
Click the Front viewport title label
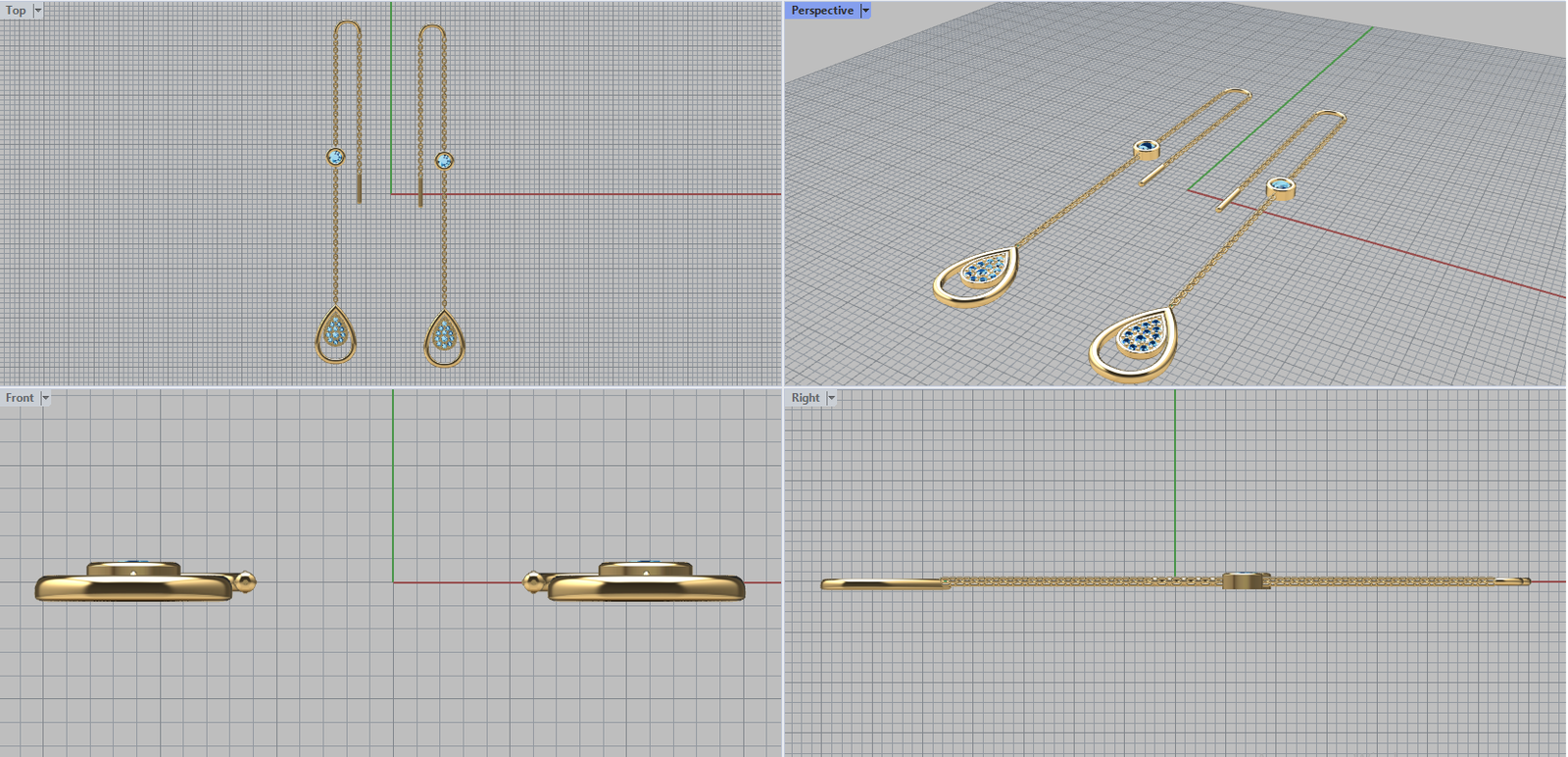point(20,398)
